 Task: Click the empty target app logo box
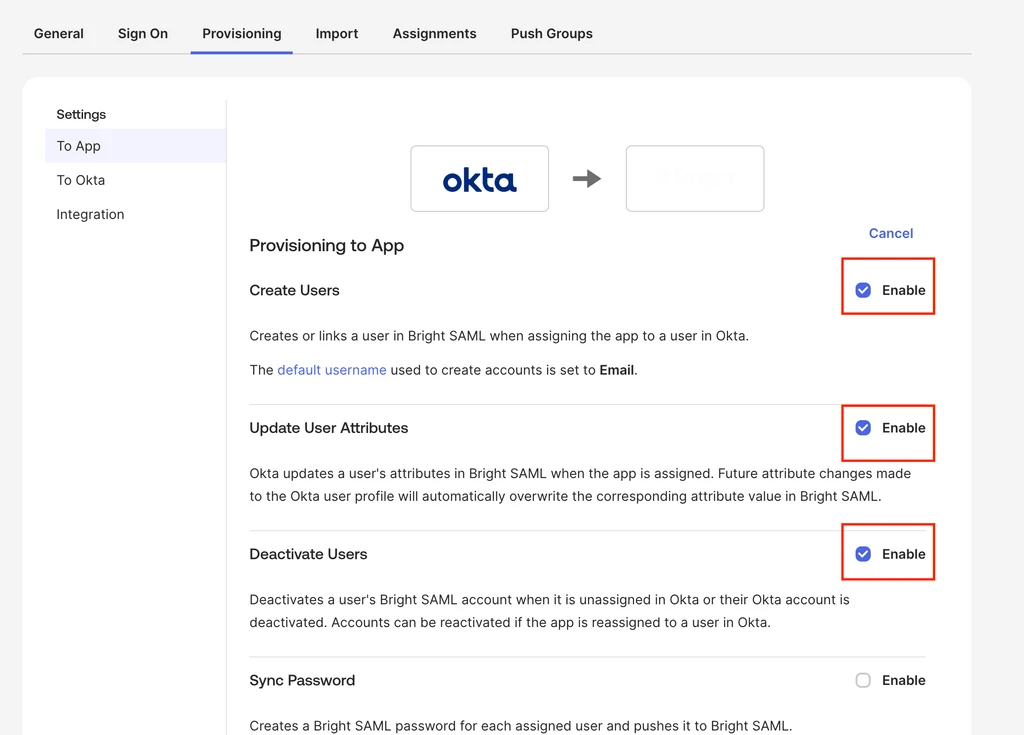pyautogui.click(x=695, y=178)
